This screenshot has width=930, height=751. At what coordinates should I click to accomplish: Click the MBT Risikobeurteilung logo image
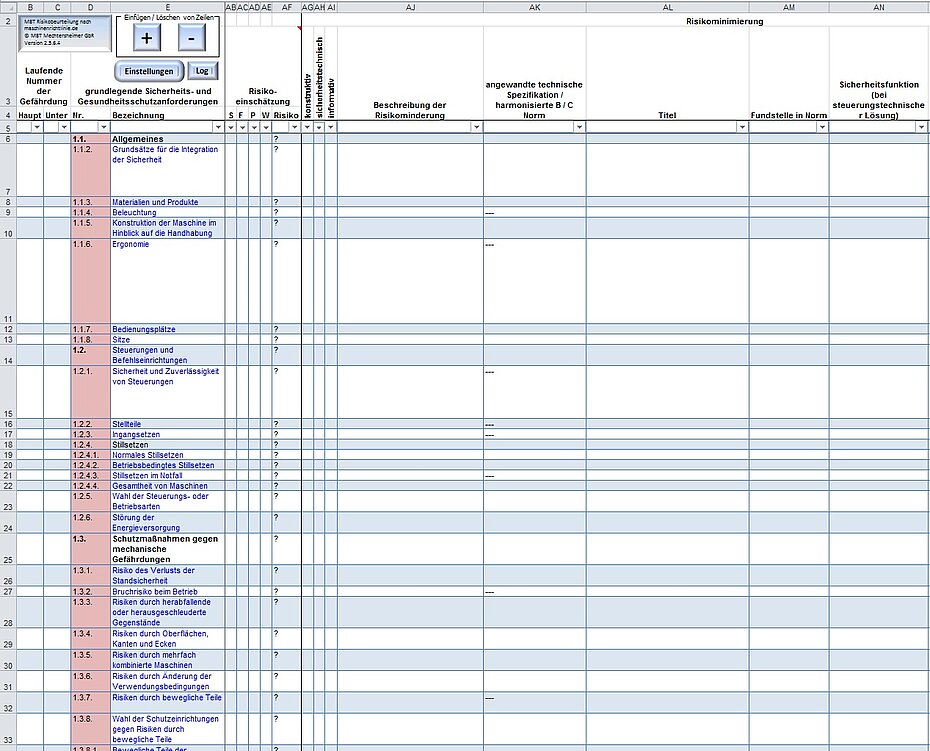(65, 32)
